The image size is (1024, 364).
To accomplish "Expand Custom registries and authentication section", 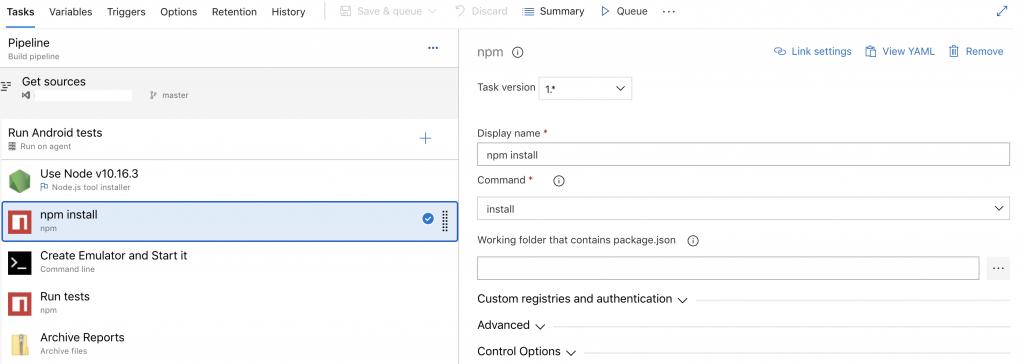I will [583, 299].
